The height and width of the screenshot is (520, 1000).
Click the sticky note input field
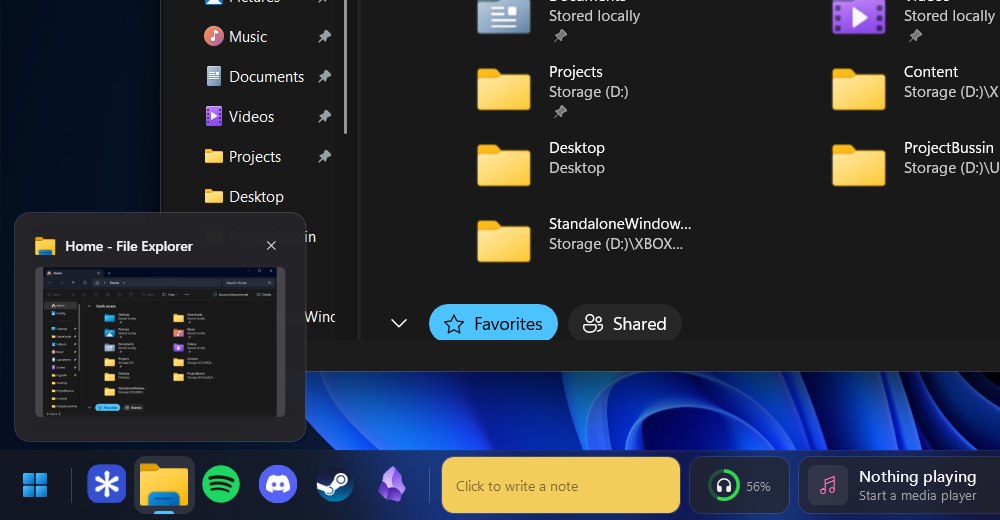[561, 485]
